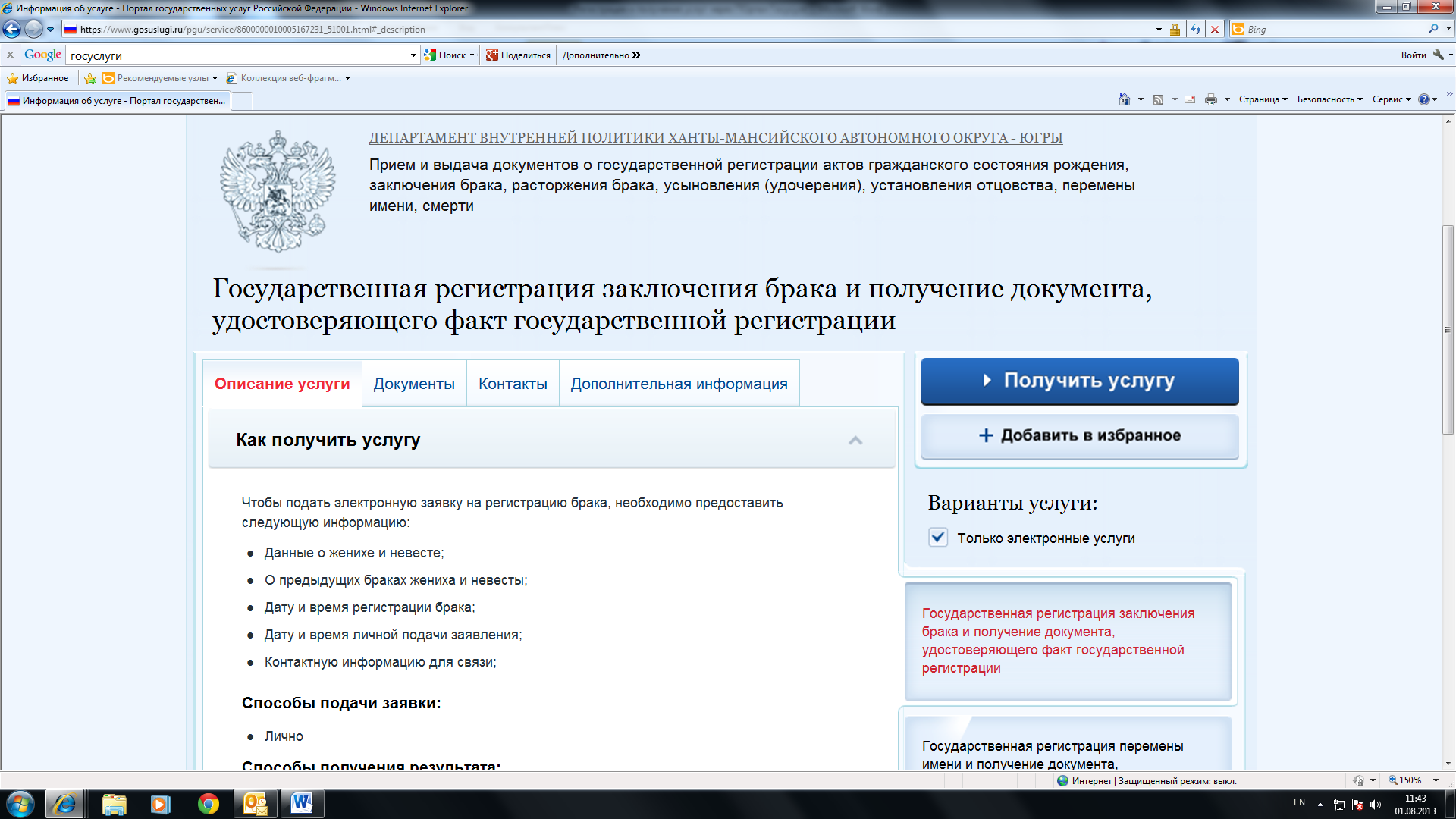Open Outlook from the taskbar

pyautogui.click(x=256, y=804)
